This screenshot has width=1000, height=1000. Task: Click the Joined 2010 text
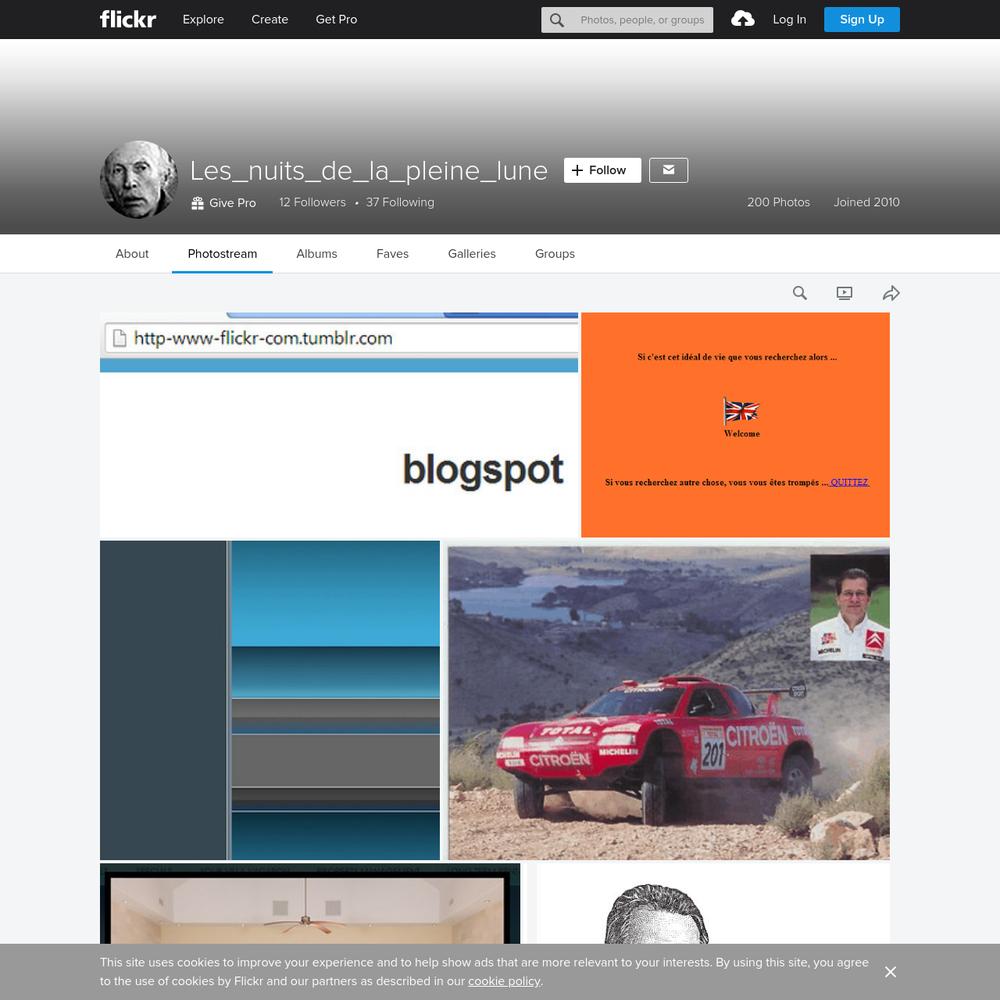coord(866,202)
